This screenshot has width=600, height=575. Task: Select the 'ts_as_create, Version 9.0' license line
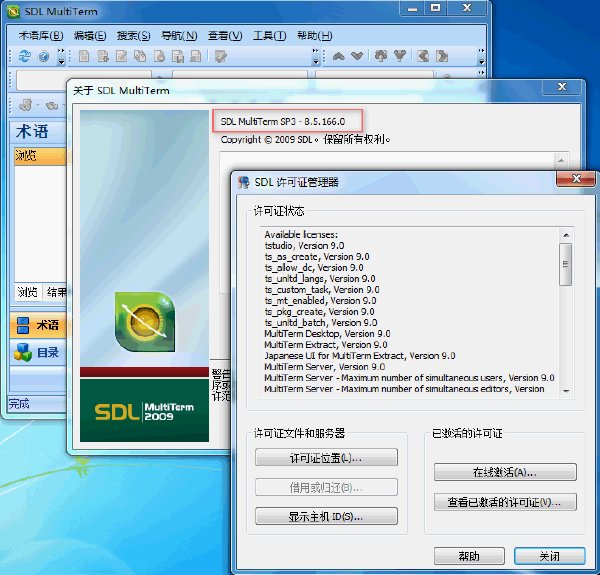316,257
